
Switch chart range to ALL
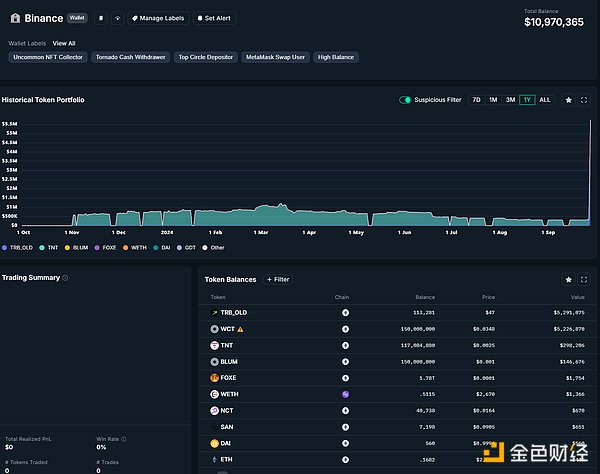tap(545, 100)
